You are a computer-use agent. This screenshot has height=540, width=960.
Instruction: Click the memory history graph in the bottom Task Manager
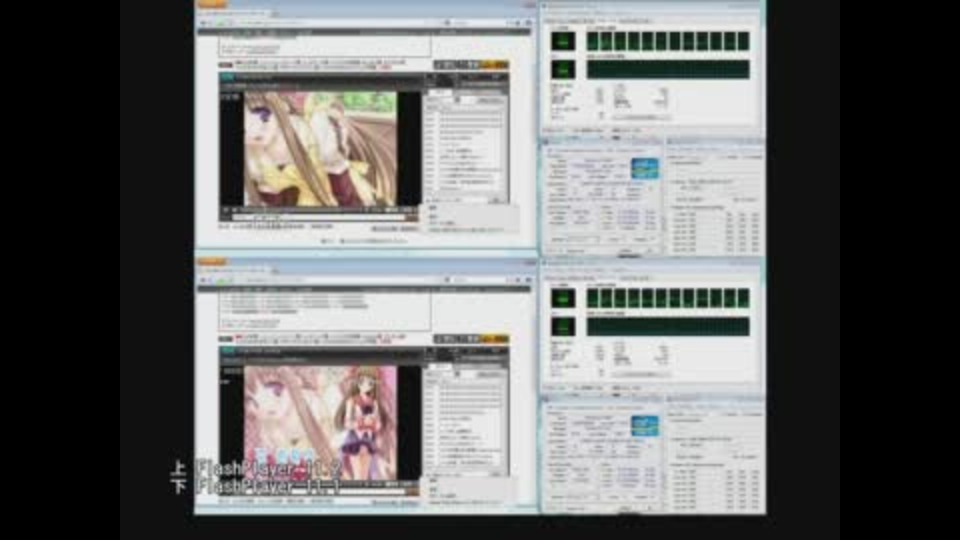[668, 326]
